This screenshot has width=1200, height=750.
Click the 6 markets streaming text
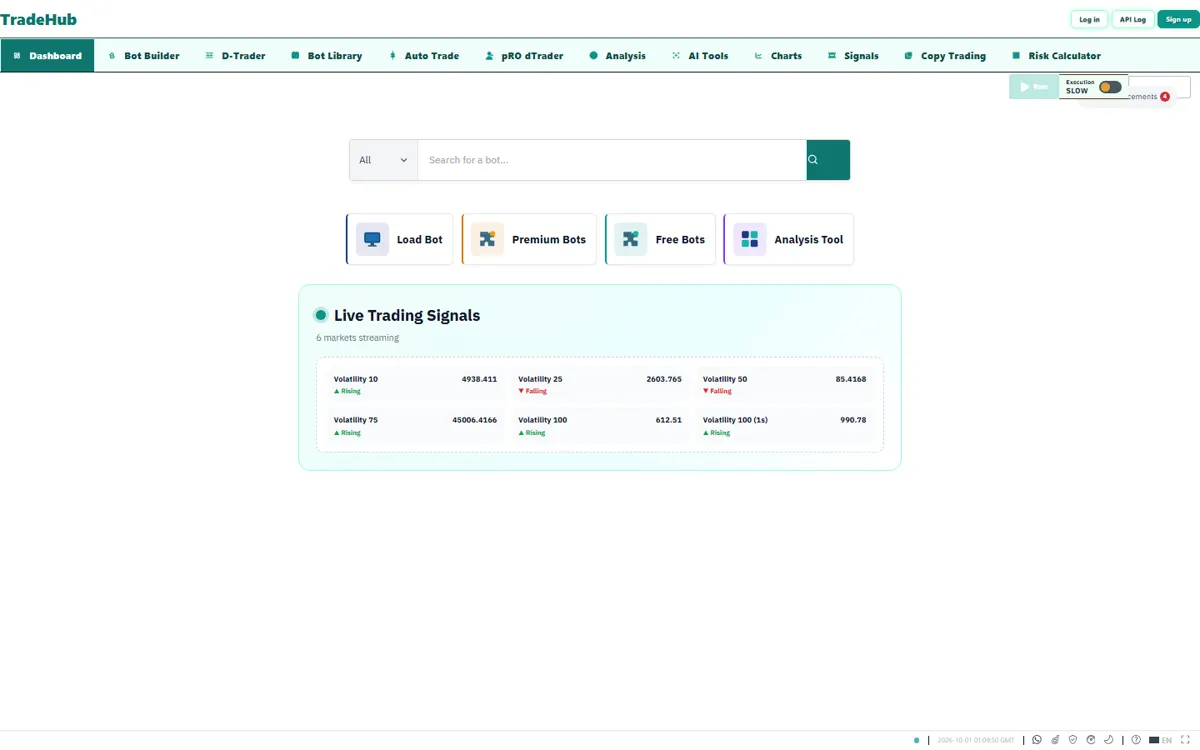click(357, 338)
